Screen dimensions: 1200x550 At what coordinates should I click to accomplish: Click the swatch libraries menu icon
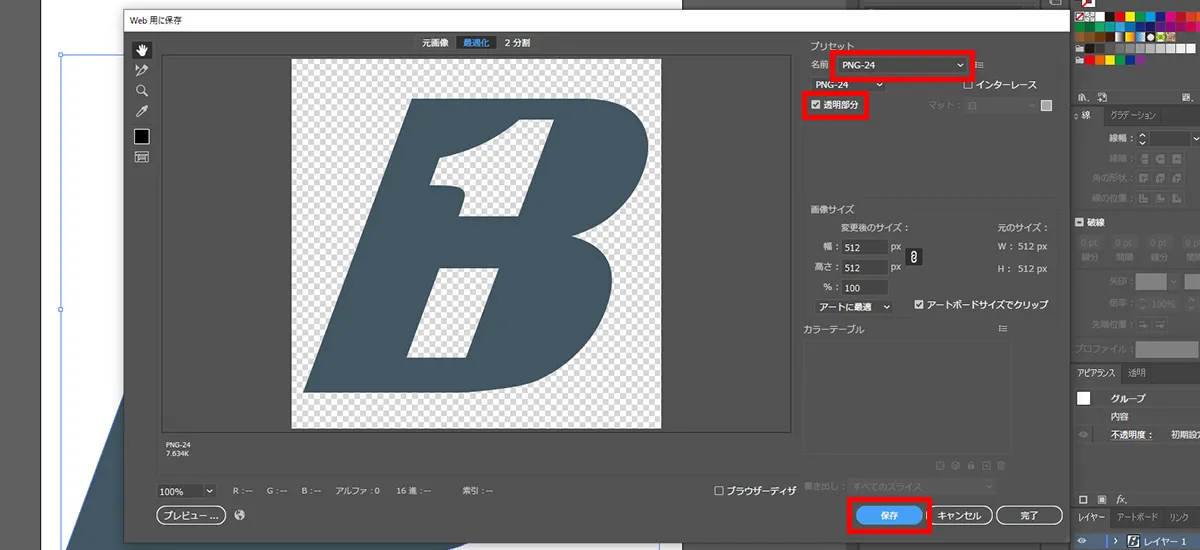click(1081, 97)
